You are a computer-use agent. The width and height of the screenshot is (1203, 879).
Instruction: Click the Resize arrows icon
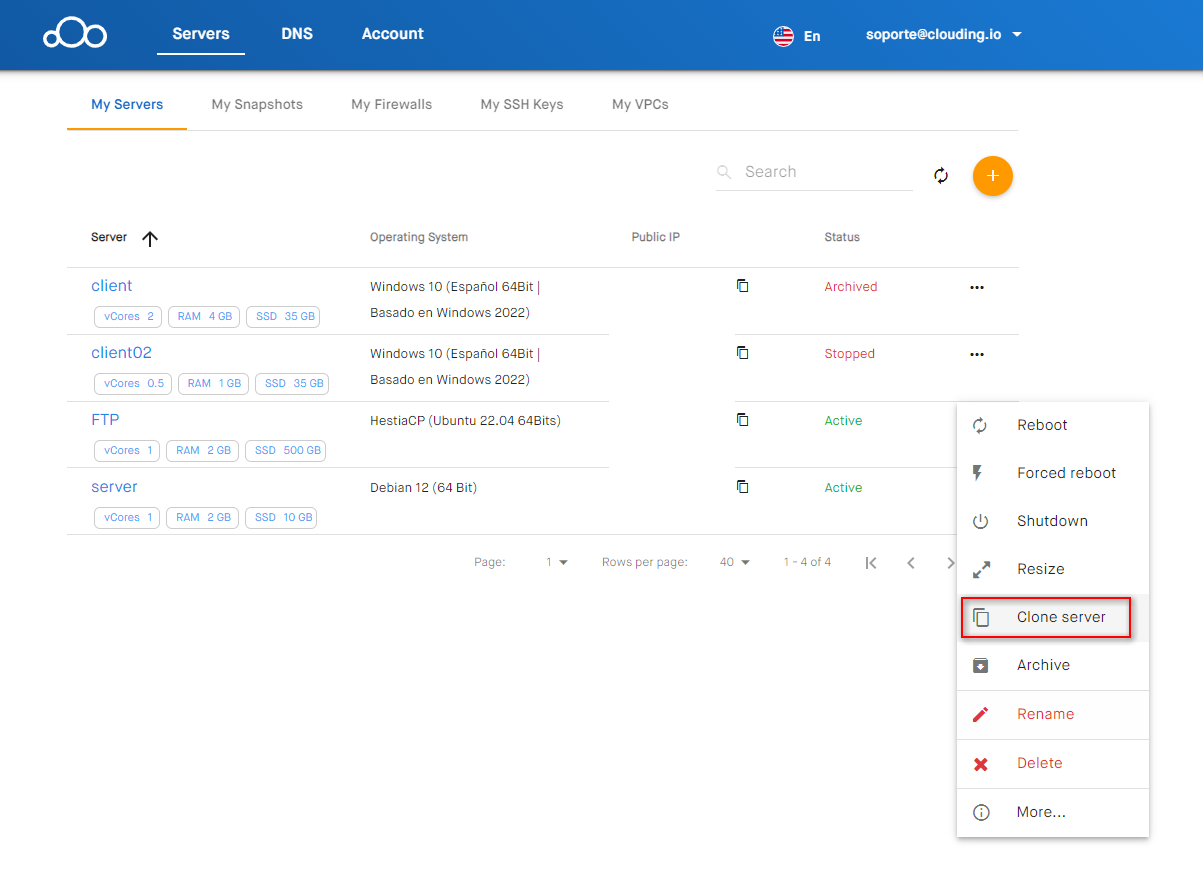click(981, 569)
